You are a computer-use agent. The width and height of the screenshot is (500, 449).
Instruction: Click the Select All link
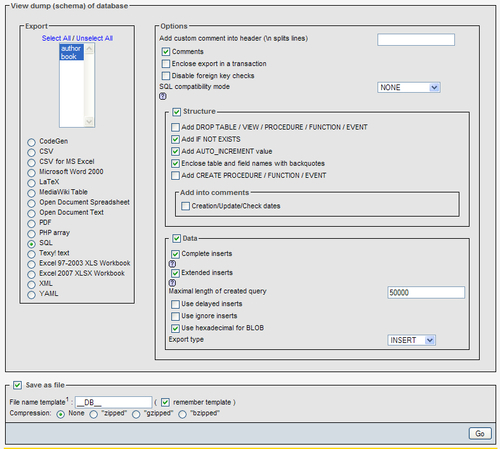click(x=56, y=38)
